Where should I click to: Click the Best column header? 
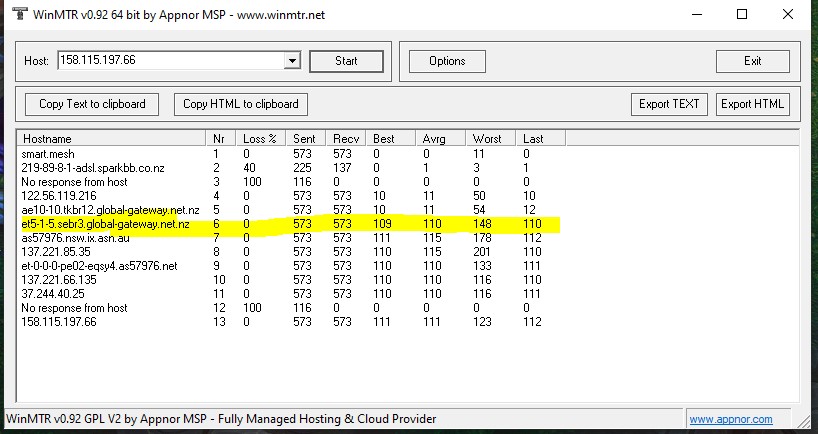pyautogui.click(x=391, y=139)
